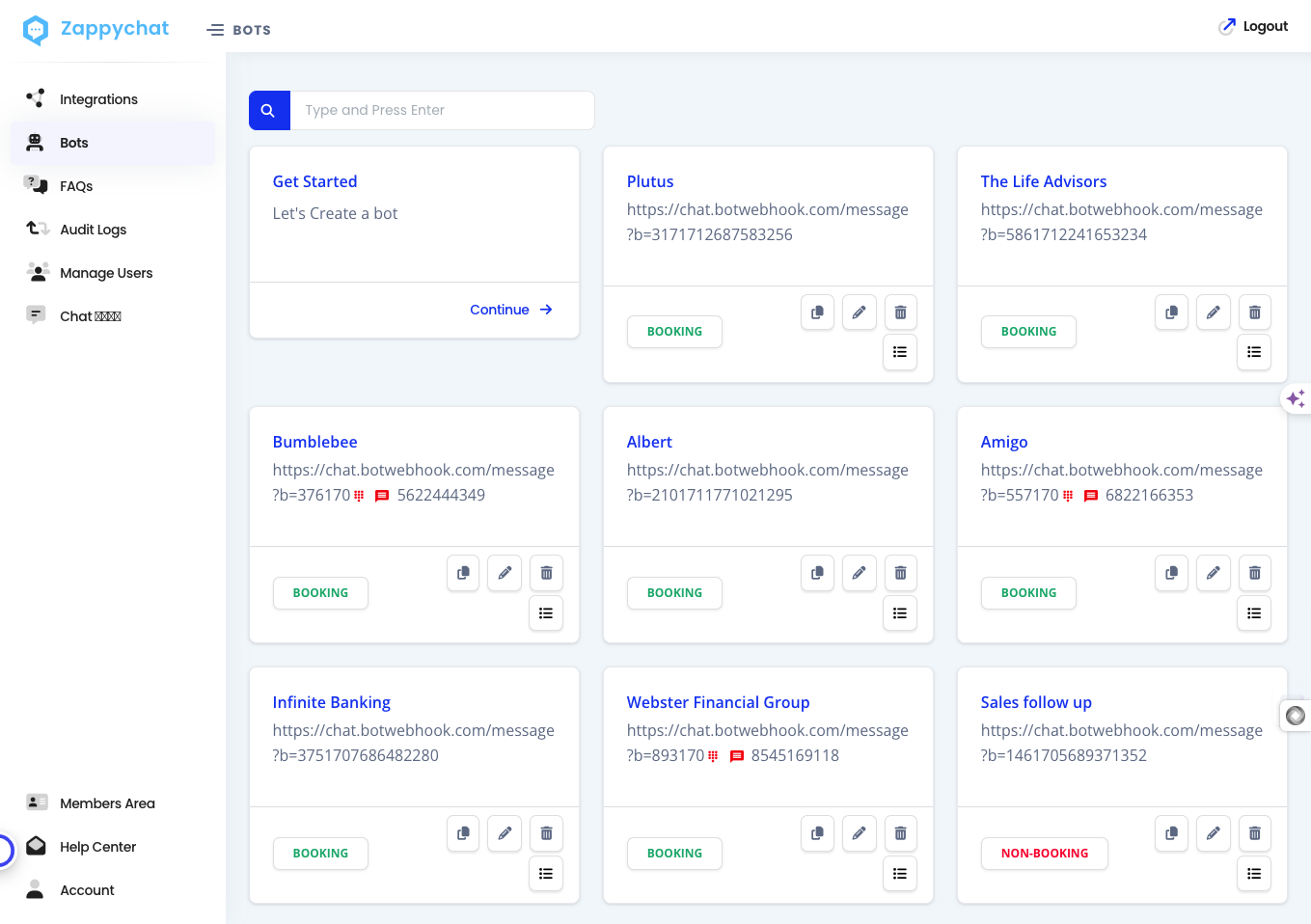Open the list icon on the Plutus card
The height and width of the screenshot is (924, 1311).
[x=900, y=352]
